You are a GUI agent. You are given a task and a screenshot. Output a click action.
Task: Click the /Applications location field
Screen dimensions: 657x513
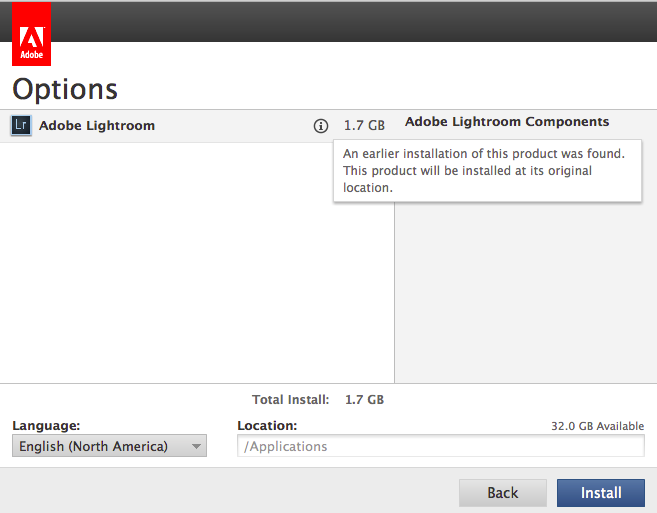click(440, 446)
